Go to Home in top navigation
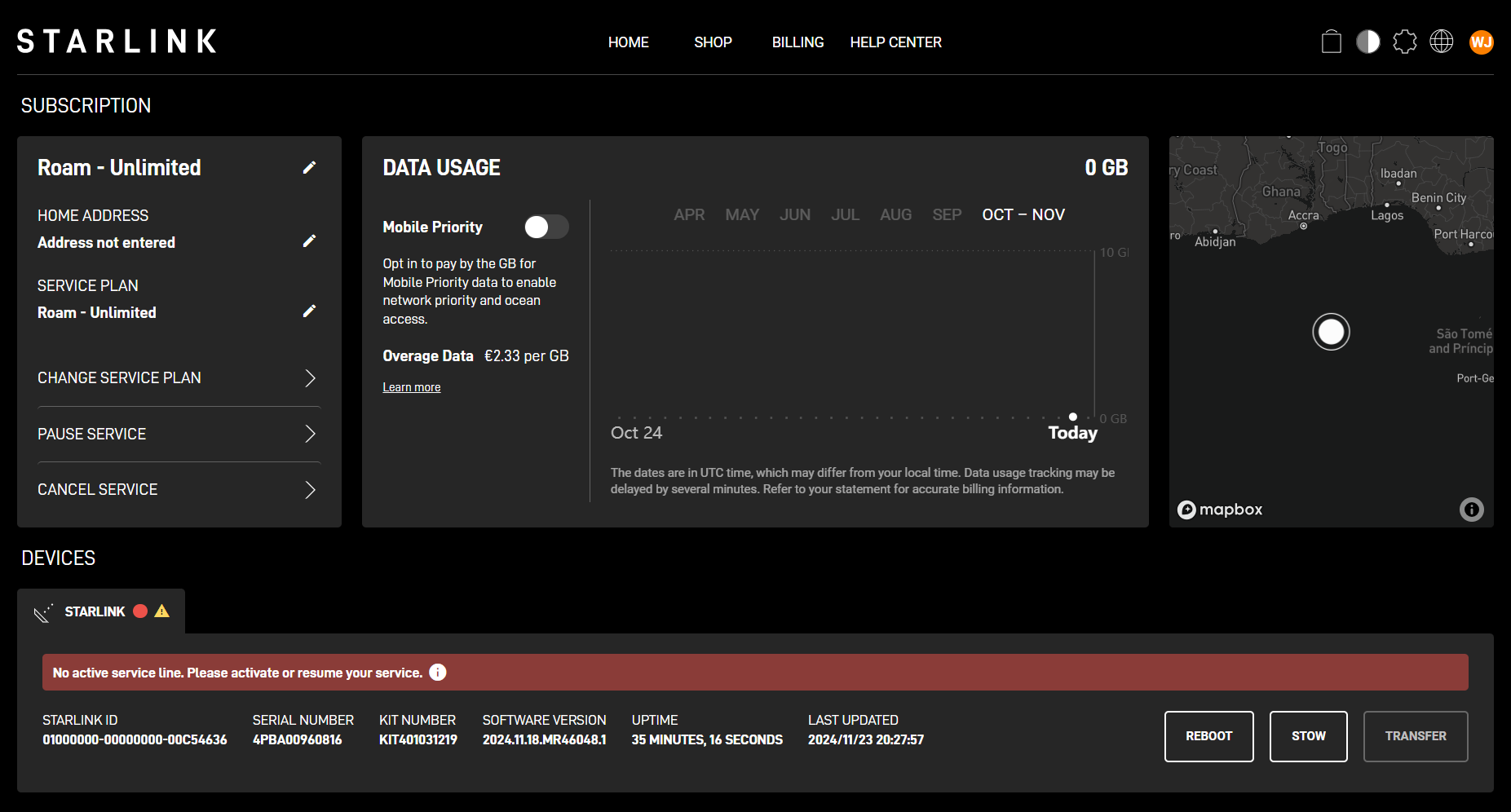The height and width of the screenshot is (812, 1511). click(x=628, y=42)
